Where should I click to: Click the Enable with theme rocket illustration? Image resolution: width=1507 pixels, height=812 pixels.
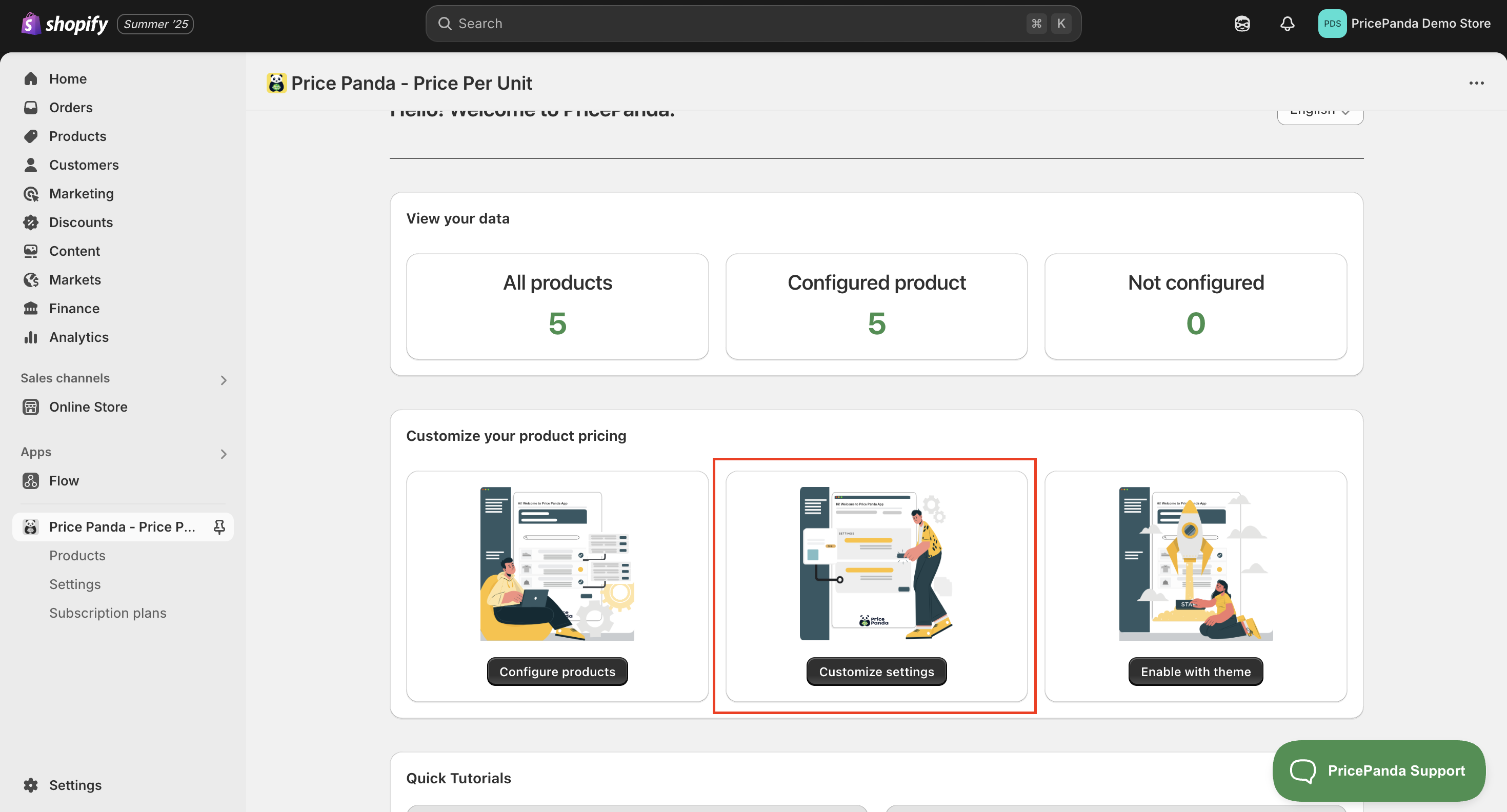[1195, 563]
